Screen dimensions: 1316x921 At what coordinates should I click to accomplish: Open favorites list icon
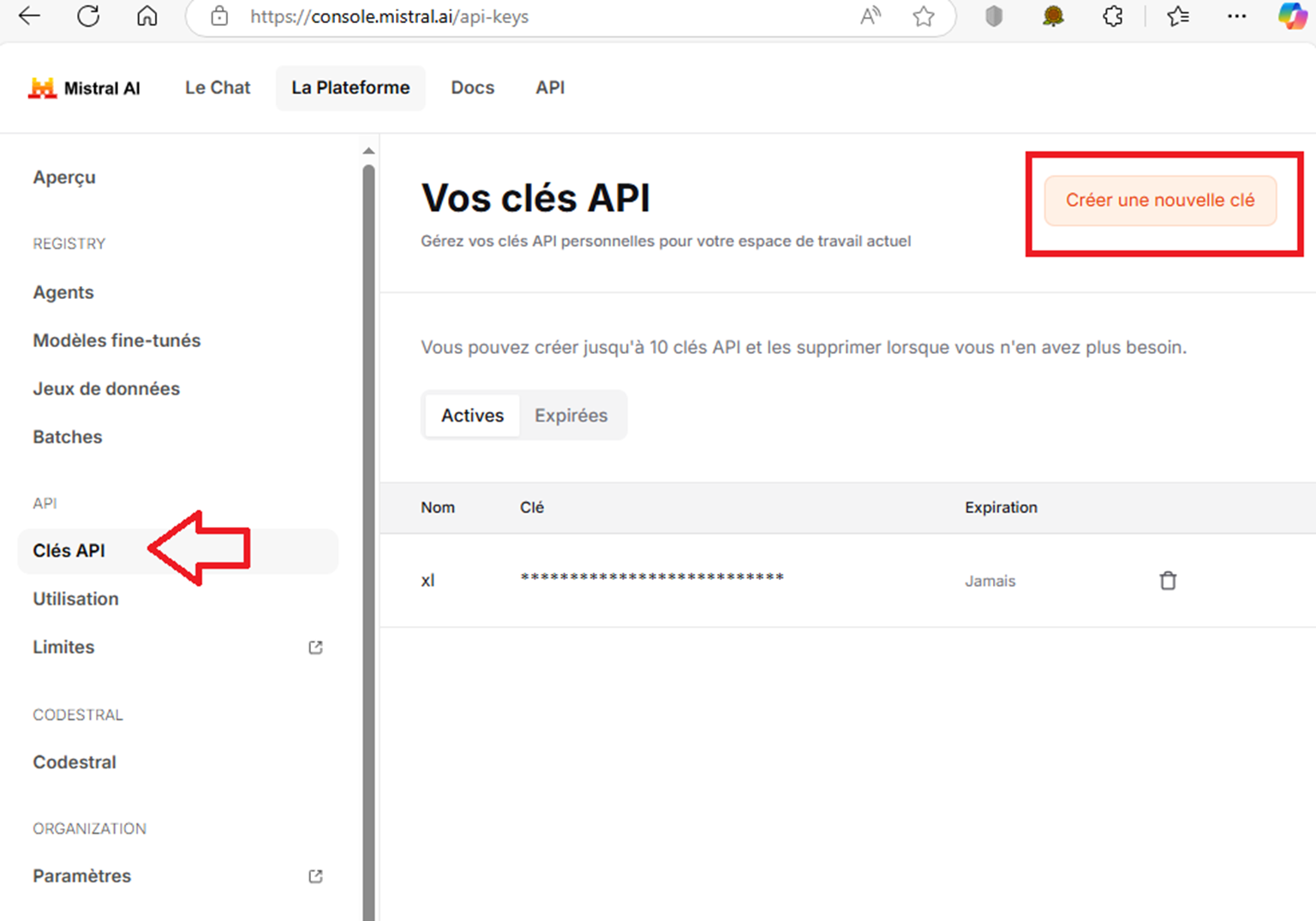(x=1178, y=16)
